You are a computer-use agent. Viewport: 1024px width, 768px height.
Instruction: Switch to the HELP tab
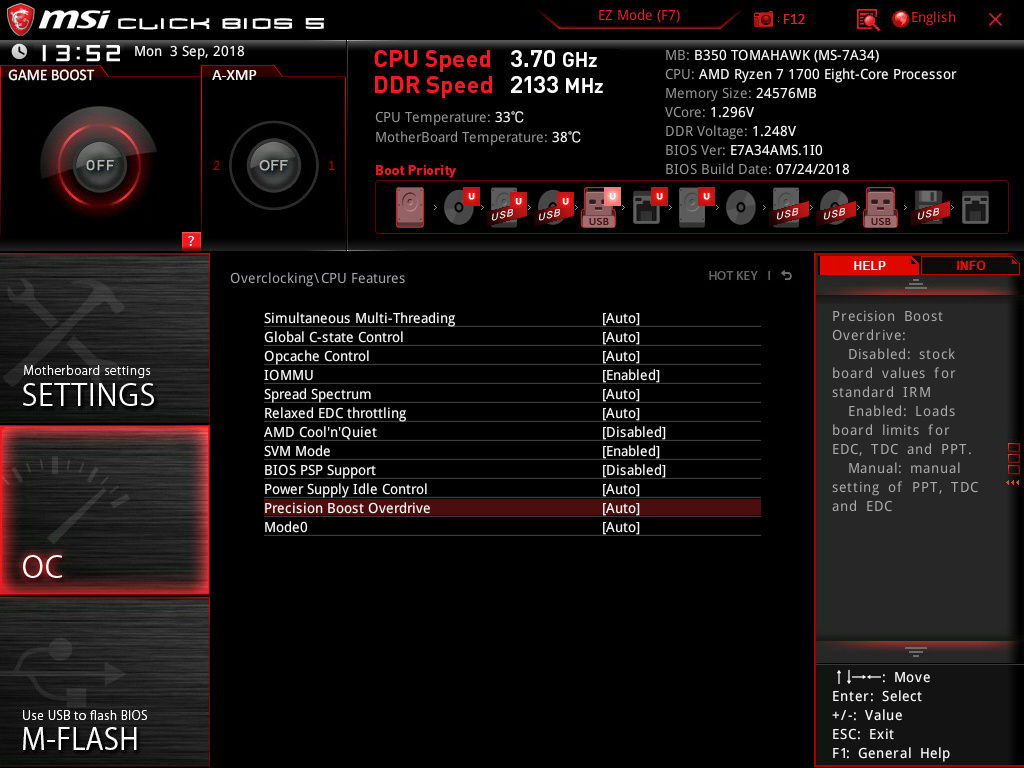click(x=869, y=265)
